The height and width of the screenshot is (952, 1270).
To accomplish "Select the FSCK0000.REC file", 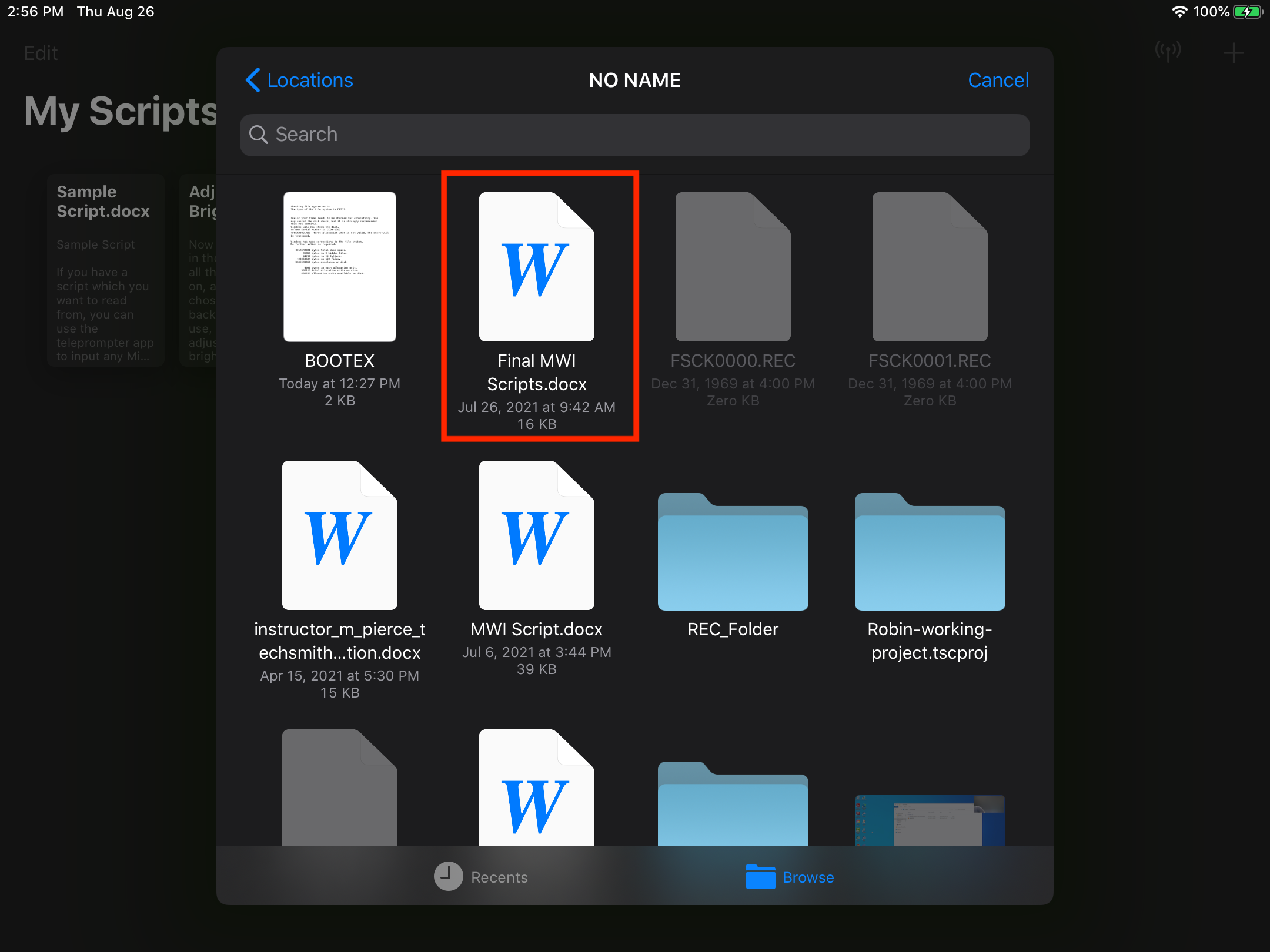I will (733, 267).
